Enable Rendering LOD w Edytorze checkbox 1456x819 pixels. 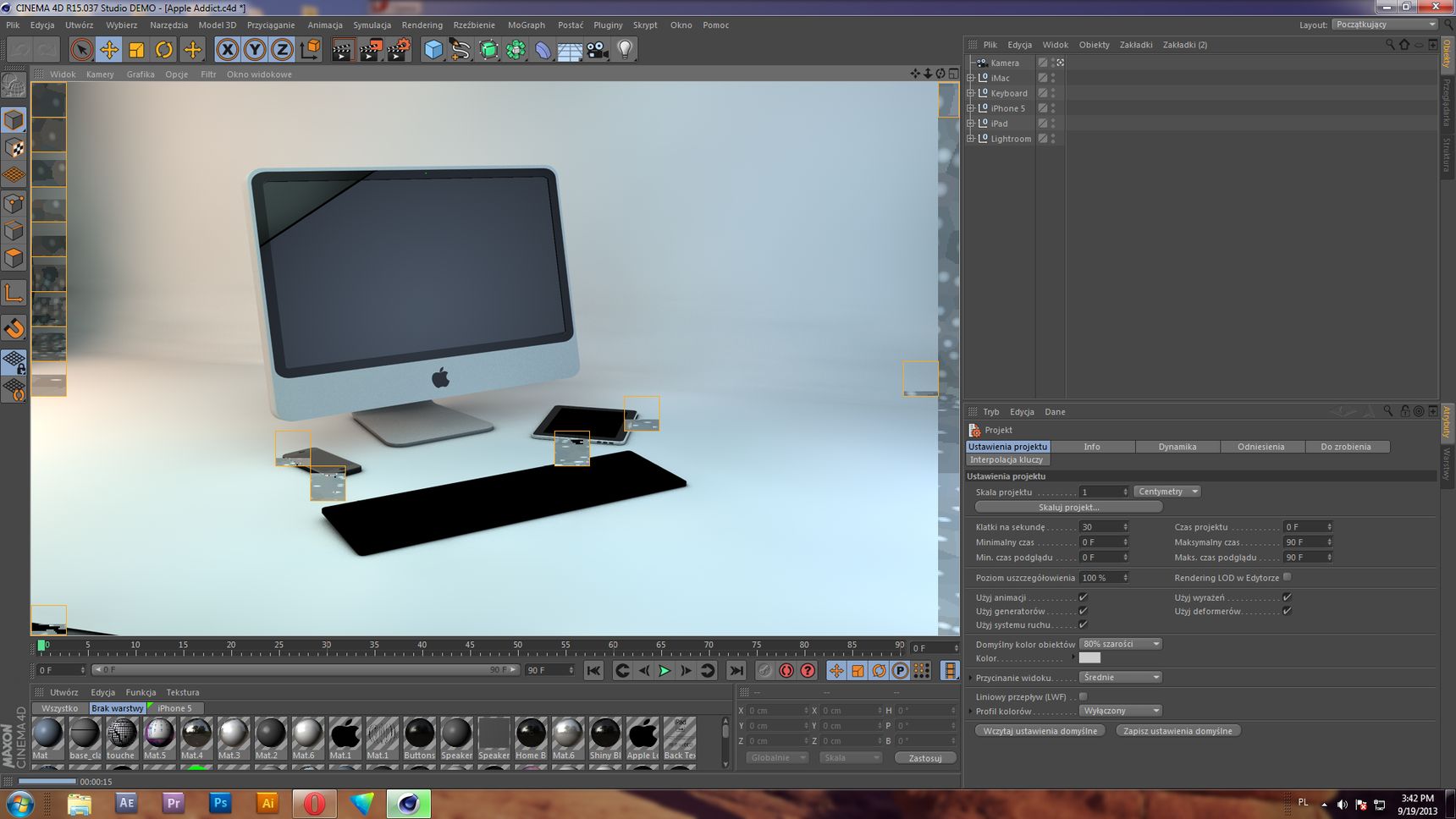(1287, 577)
